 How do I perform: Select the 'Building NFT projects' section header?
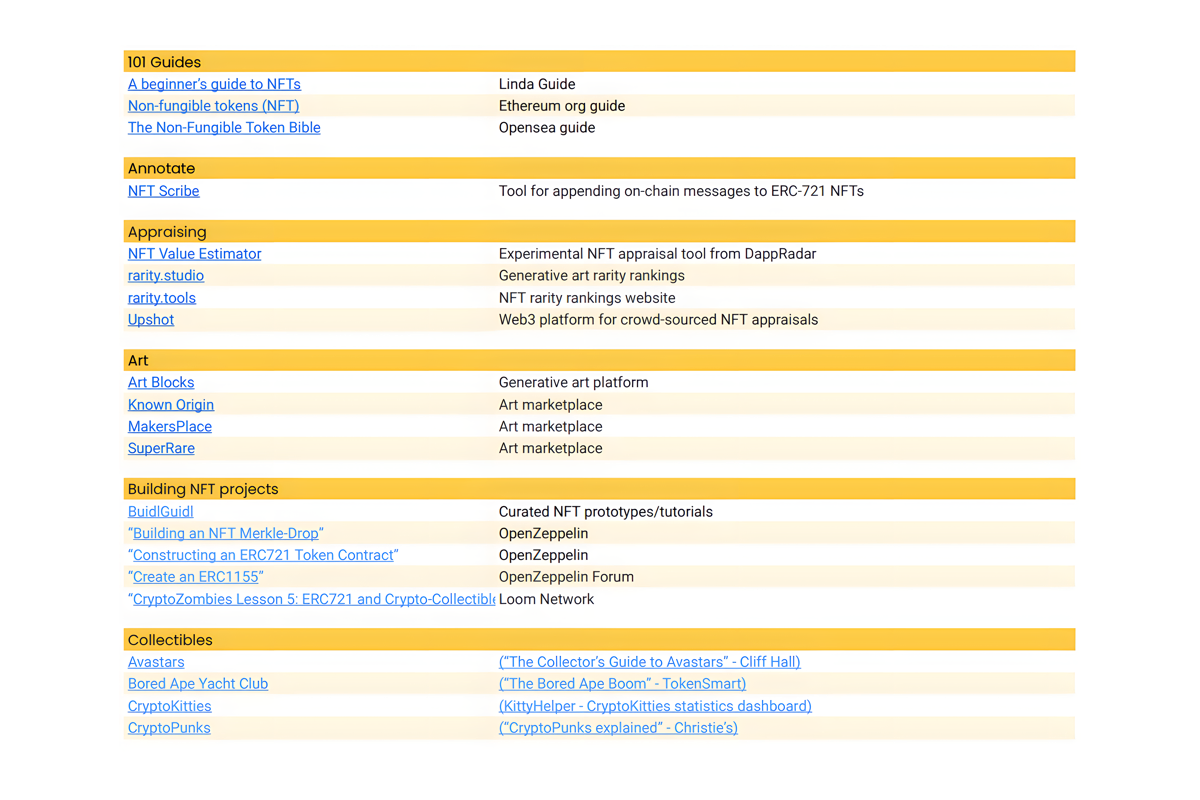point(203,489)
